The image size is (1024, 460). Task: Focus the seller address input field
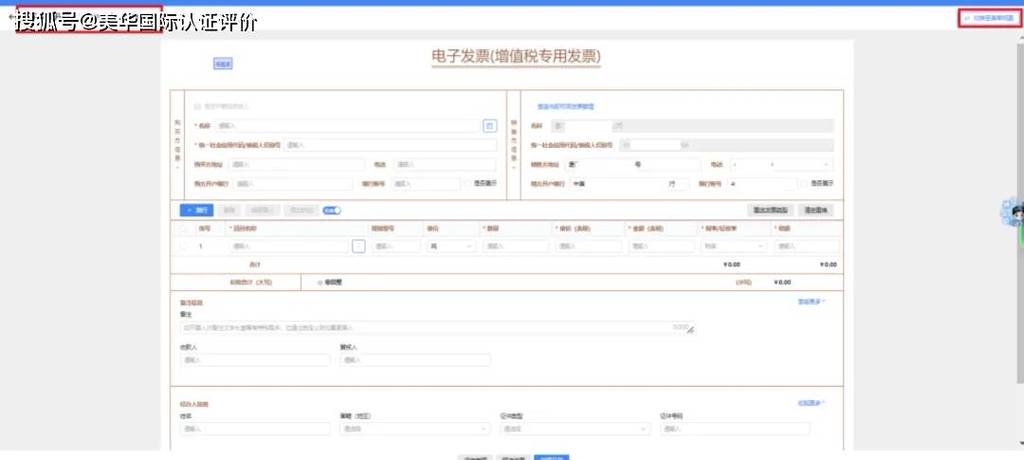point(632,165)
